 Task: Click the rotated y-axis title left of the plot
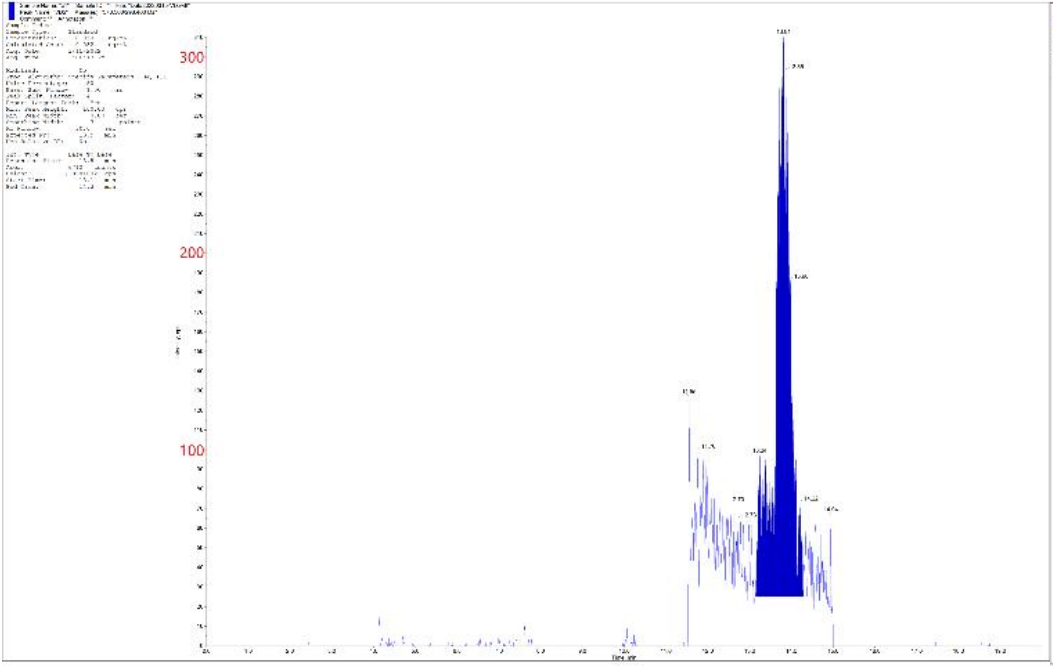[177, 340]
